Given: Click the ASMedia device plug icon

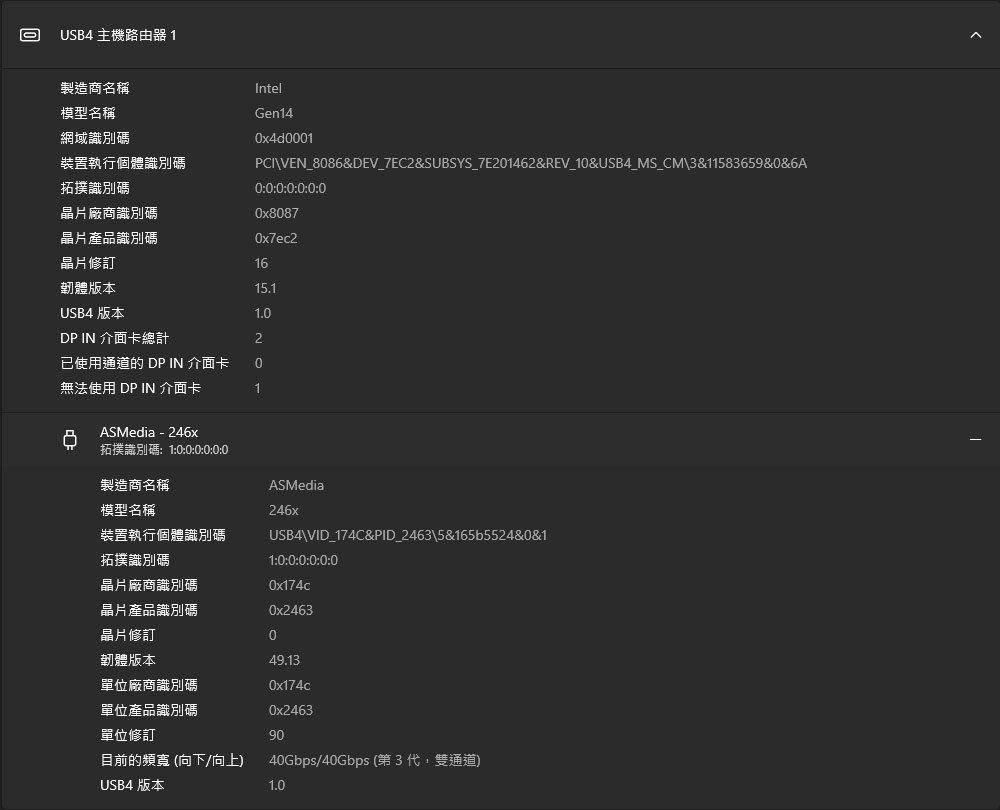Looking at the screenshot, I should [x=70, y=440].
